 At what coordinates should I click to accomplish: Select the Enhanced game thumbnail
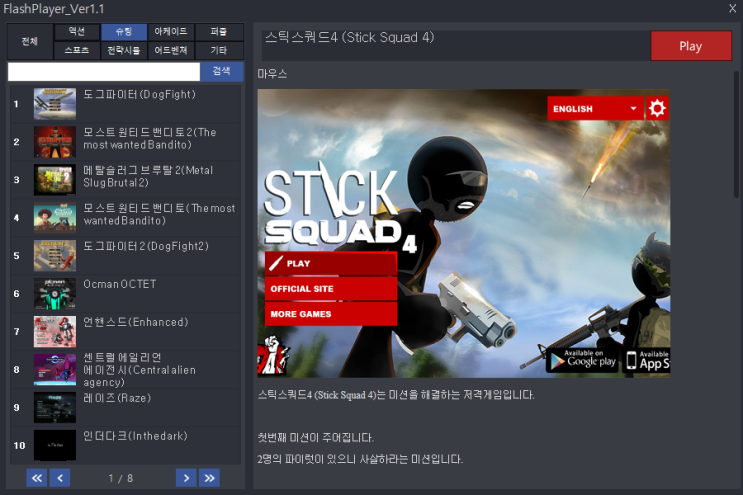[x=55, y=332]
